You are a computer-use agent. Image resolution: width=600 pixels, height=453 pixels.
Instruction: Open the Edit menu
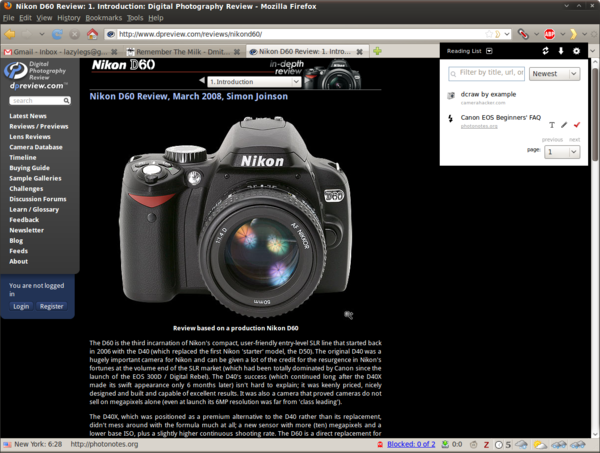click(x=25, y=18)
